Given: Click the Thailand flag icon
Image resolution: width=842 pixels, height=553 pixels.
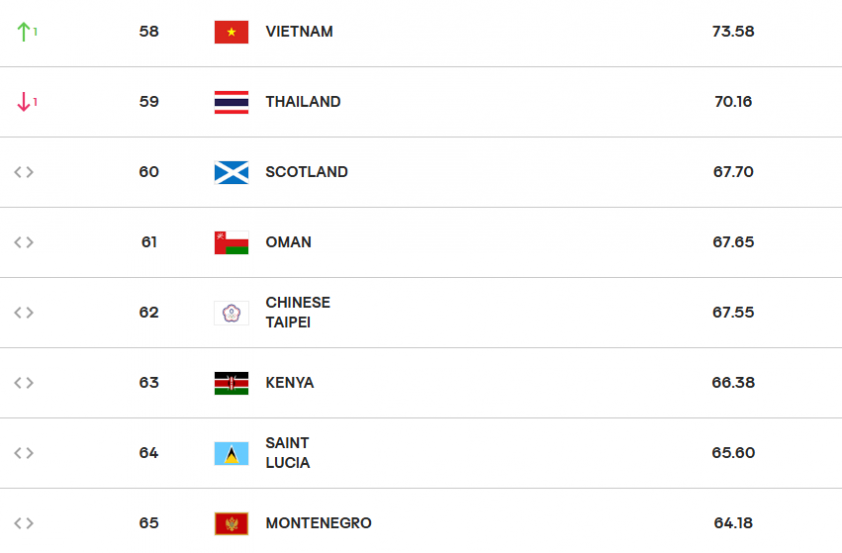Looking at the screenshot, I should point(231,102).
